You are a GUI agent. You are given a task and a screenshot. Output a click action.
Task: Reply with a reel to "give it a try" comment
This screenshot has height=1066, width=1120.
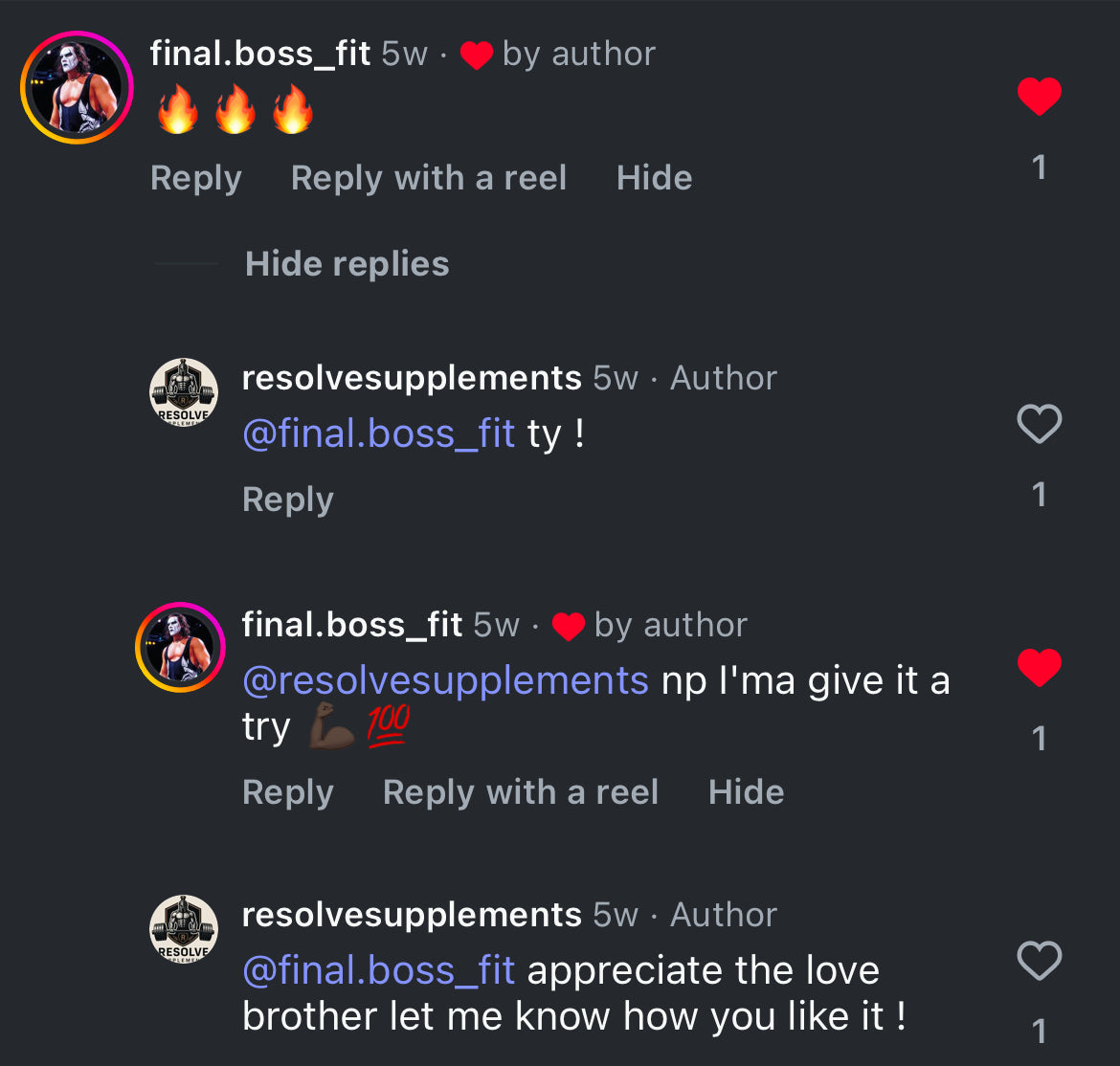pos(520,792)
